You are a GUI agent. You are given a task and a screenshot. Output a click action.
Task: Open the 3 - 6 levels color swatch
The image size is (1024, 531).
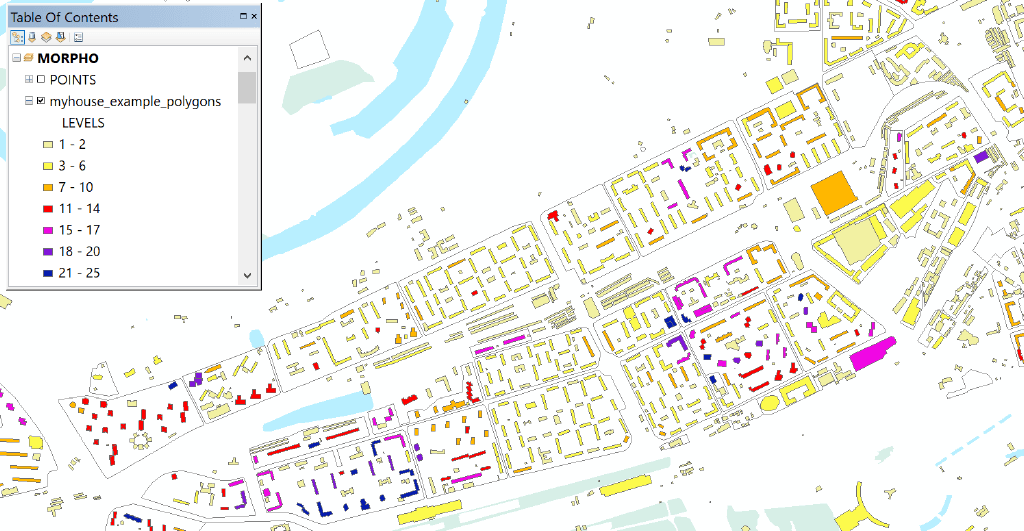pyautogui.click(x=48, y=166)
